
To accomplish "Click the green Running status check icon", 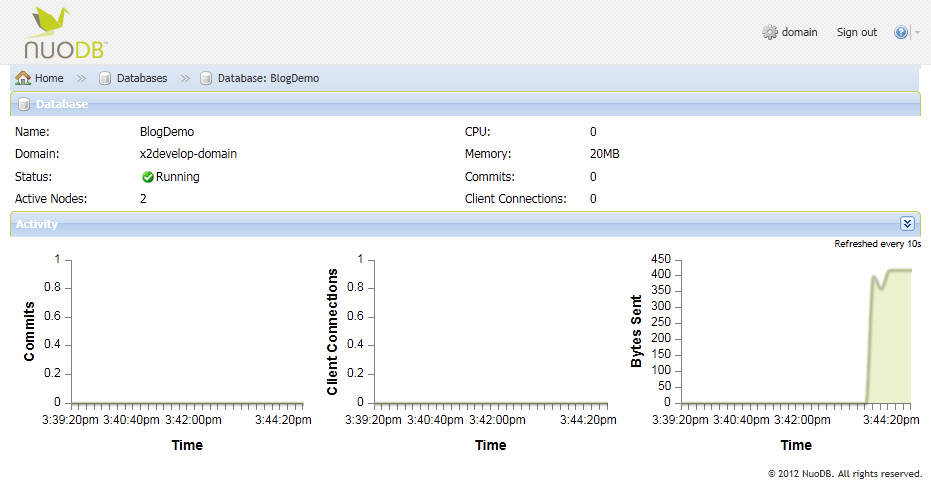I will [x=147, y=177].
